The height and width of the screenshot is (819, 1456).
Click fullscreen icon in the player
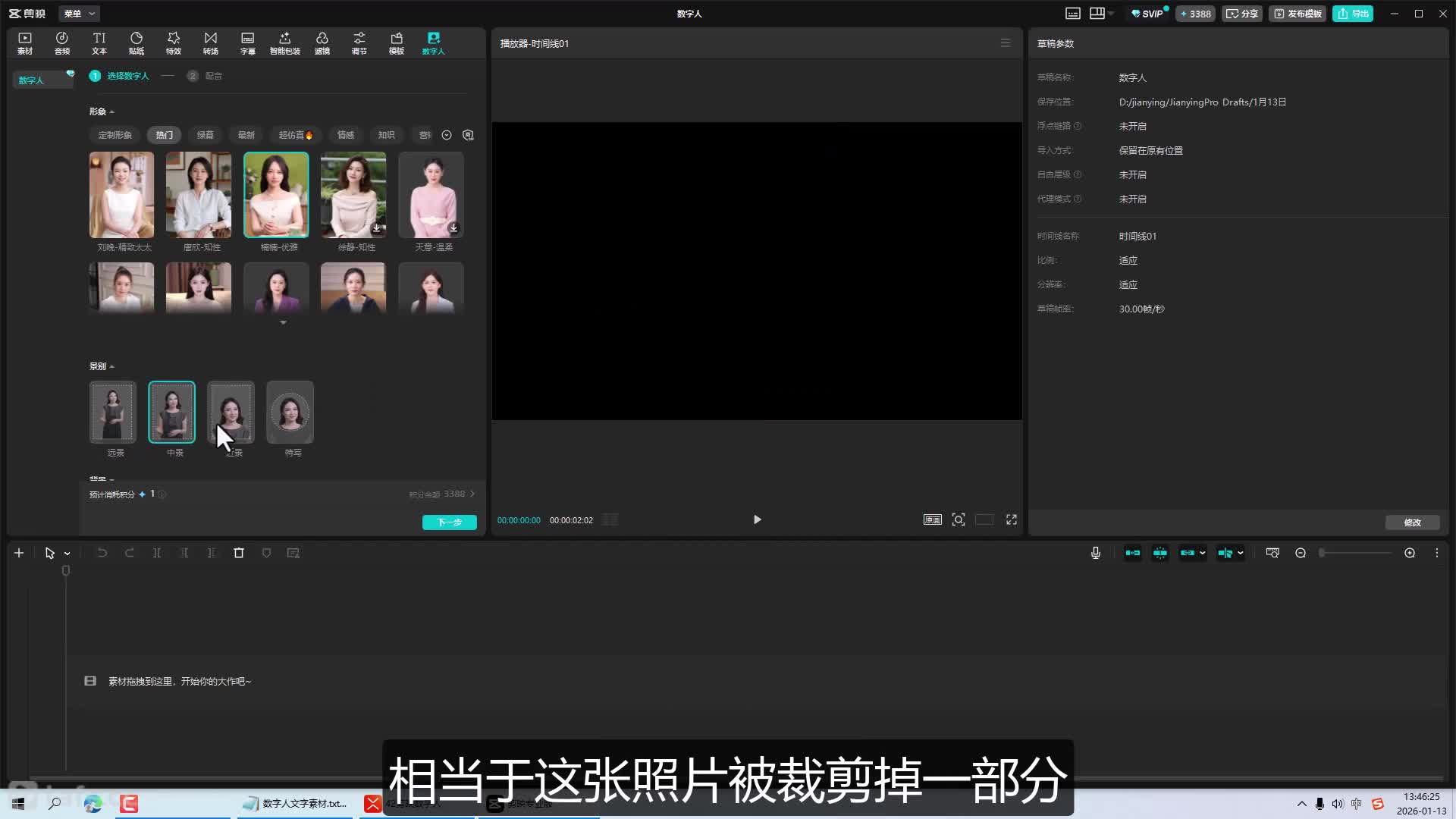[x=1012, y=519]
